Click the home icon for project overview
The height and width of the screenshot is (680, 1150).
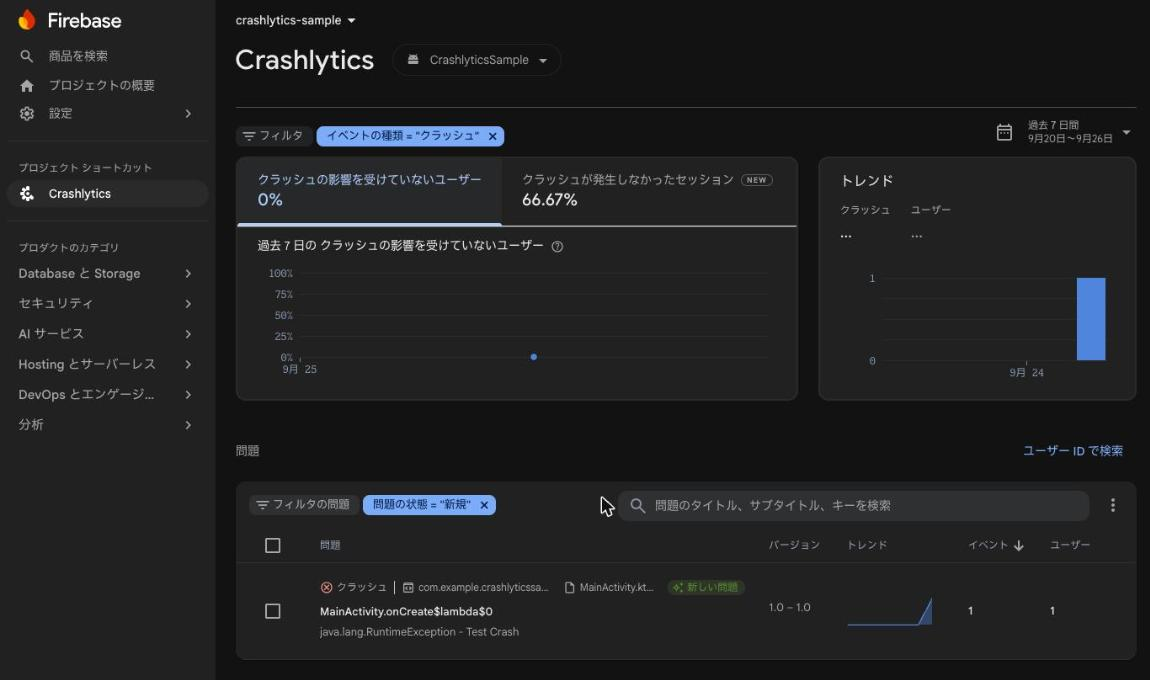pyautogui.click(x=27, y=86)
